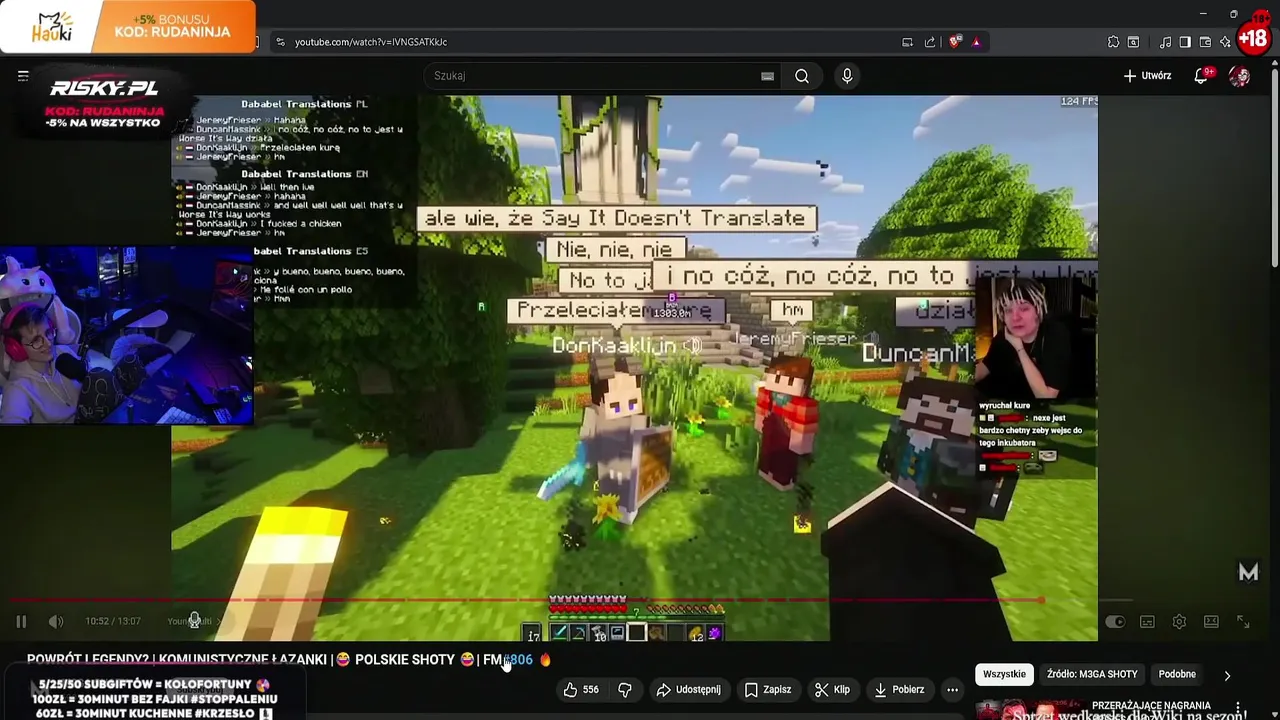The height and width of the screenshot is (720, 1280).
Task: Open the player settings gear
Action: [x=1179, y=621]
